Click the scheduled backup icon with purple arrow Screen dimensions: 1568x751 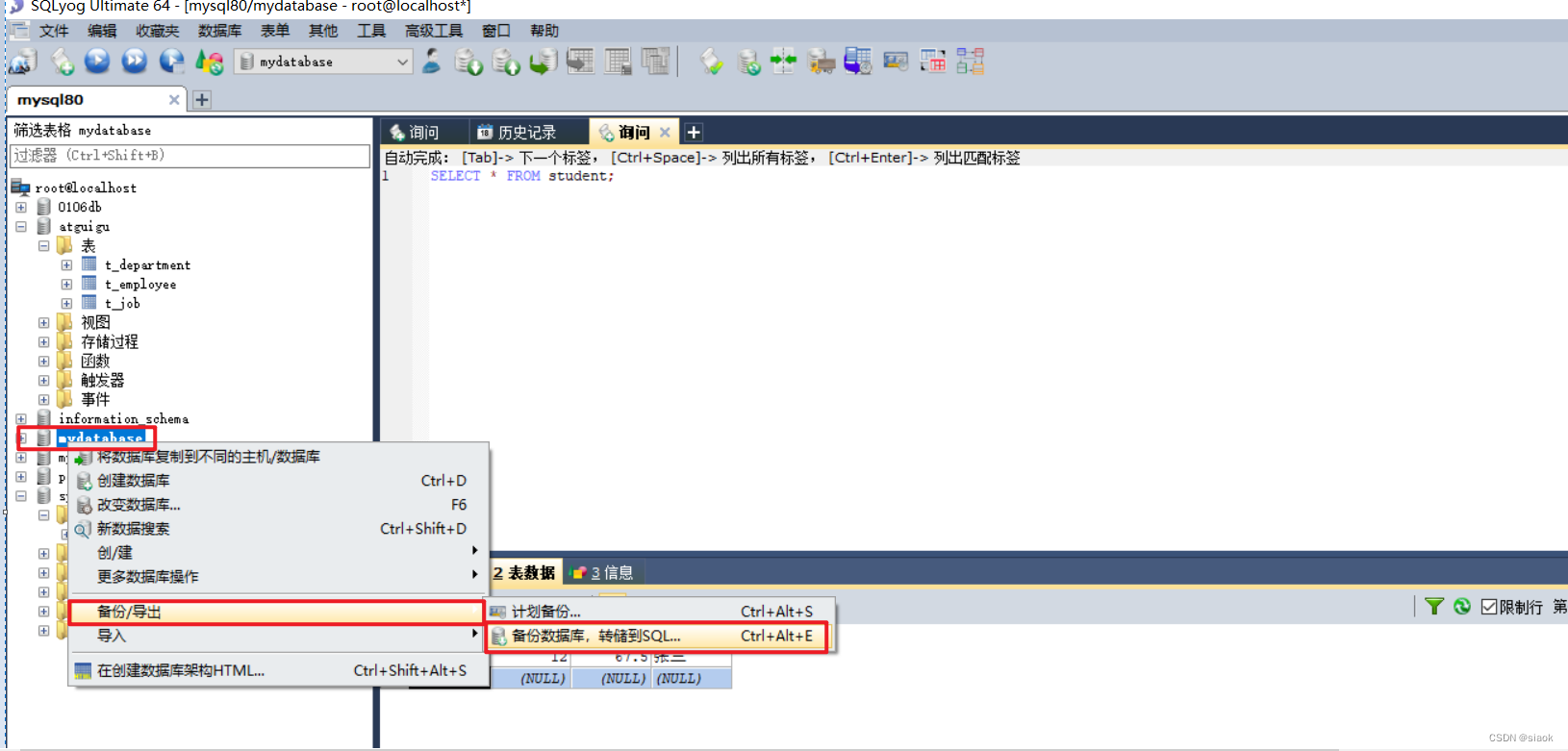point(858,62)
